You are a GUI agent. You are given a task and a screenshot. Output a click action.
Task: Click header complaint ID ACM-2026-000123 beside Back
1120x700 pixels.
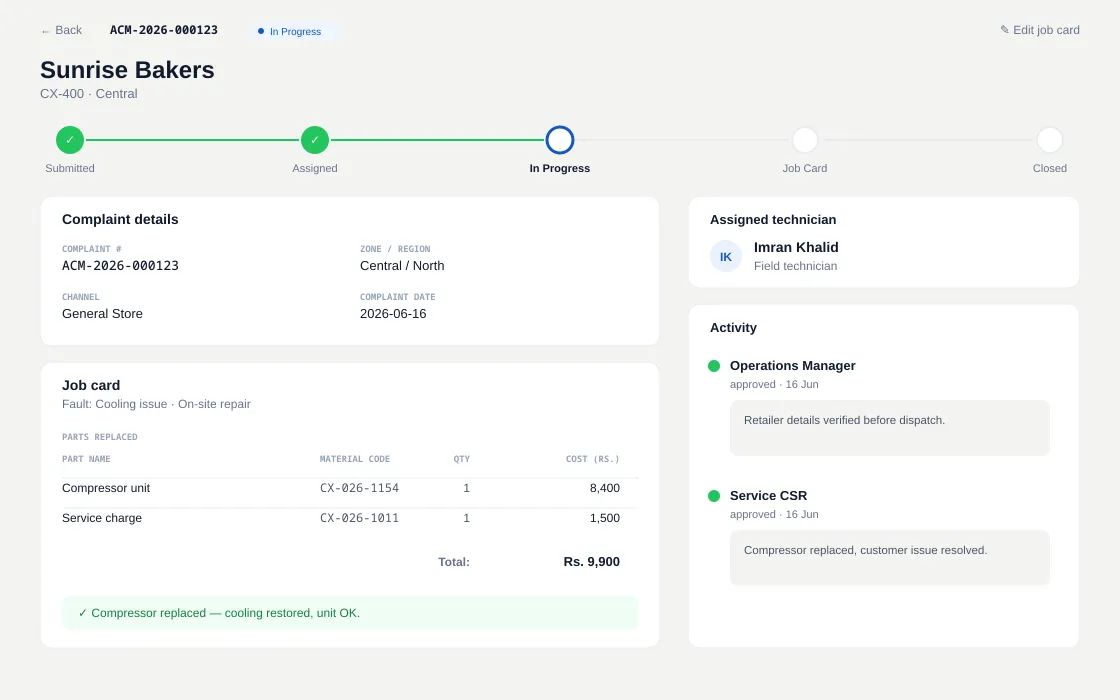click(164, 30)
